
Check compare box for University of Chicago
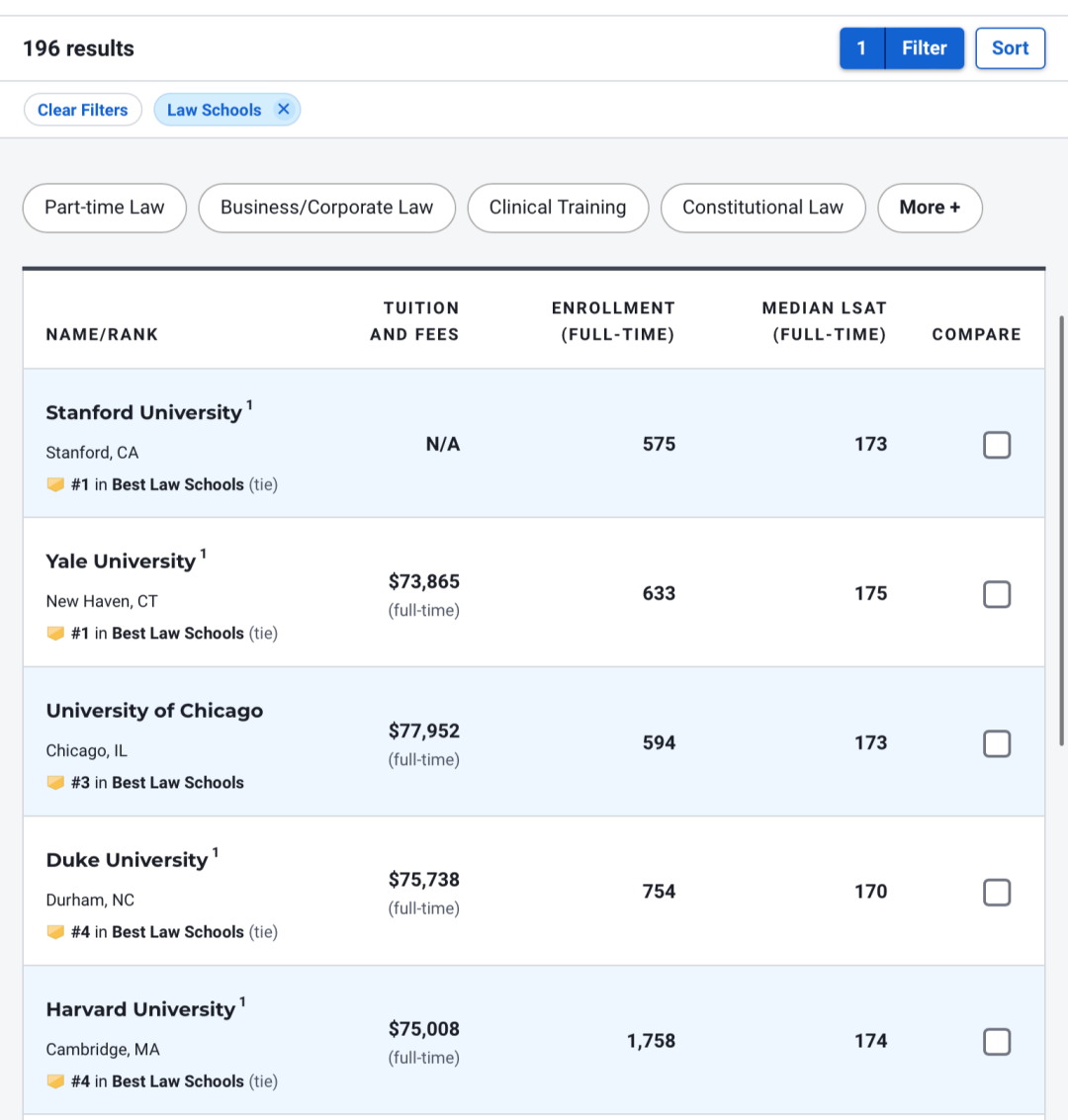pos(997,743)
